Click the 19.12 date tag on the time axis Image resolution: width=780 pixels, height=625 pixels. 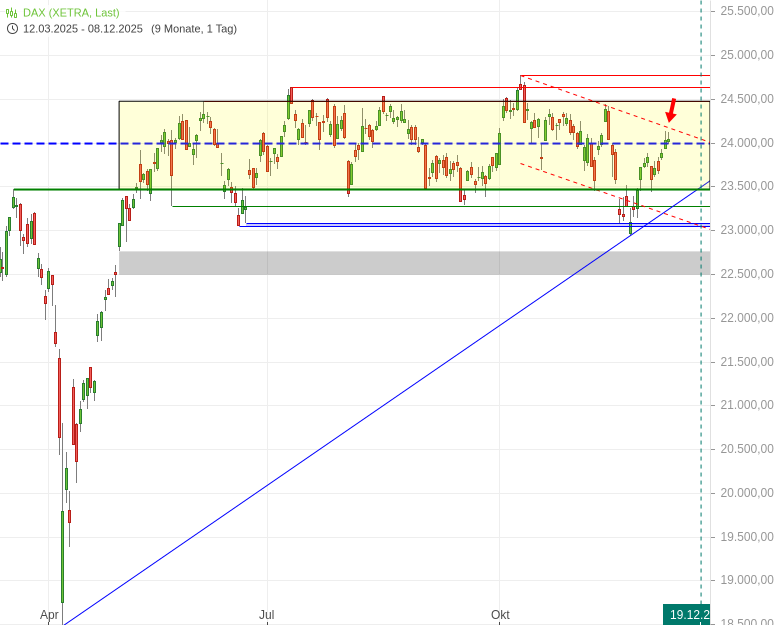coord(688,614)
